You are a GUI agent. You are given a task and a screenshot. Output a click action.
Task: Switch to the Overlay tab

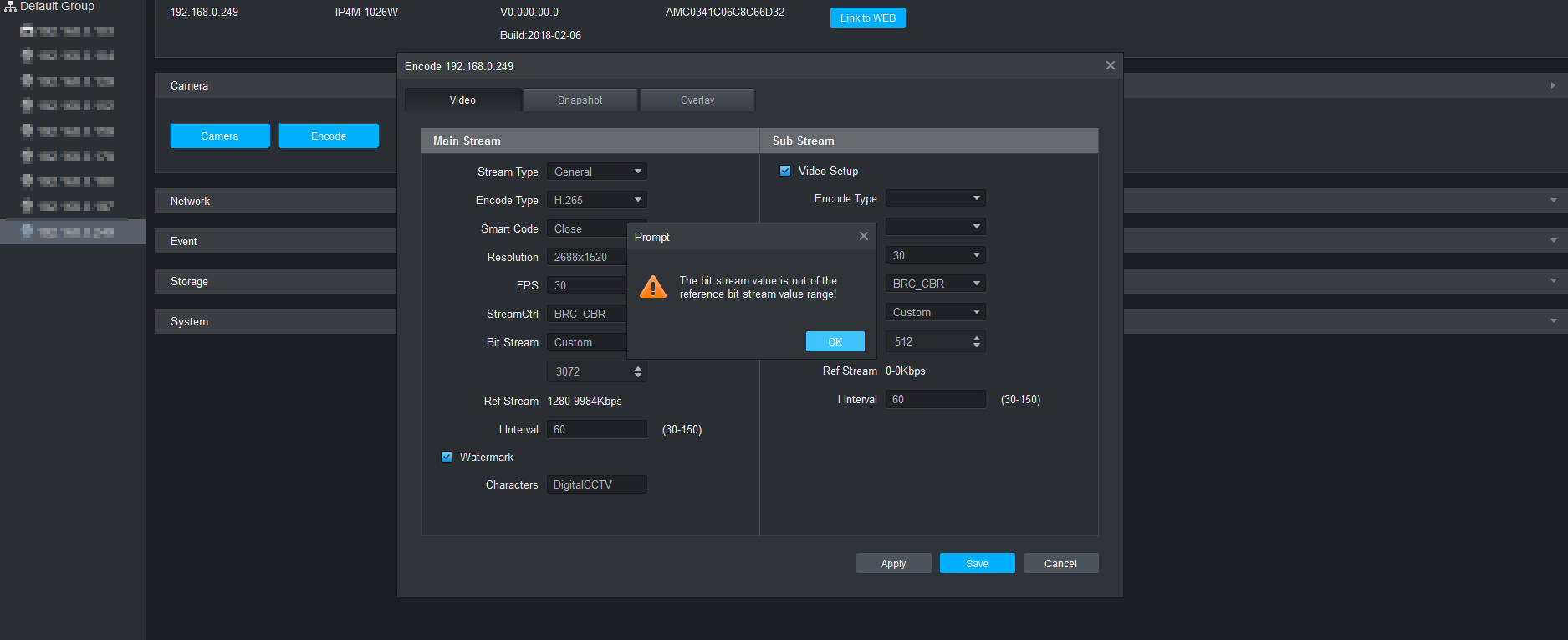[x=697, y=100]
